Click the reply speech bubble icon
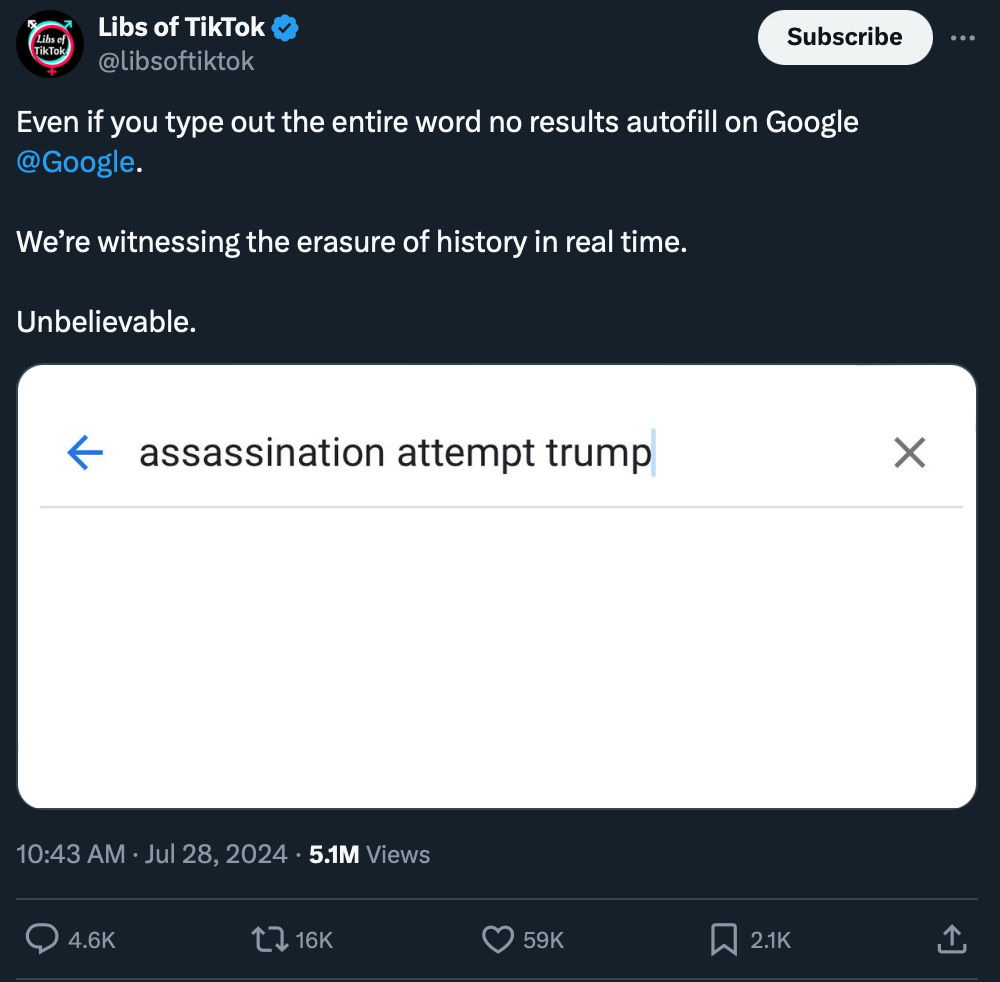 coord(41,939)
